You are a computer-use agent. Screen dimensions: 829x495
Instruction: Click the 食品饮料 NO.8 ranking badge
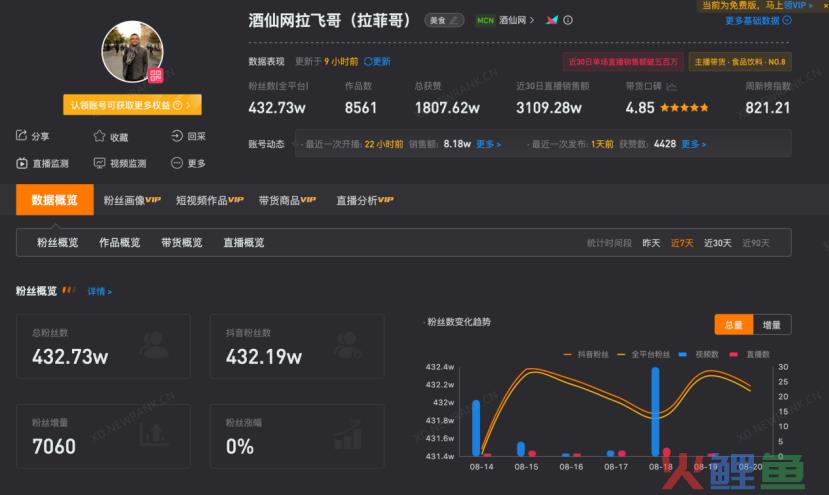coord(740,62)
